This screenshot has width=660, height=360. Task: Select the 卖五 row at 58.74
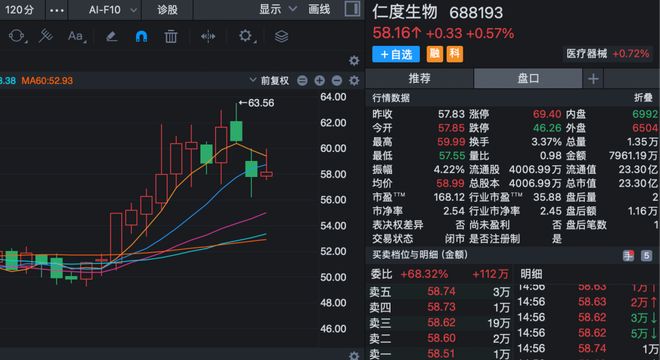(x=440, y=292)
